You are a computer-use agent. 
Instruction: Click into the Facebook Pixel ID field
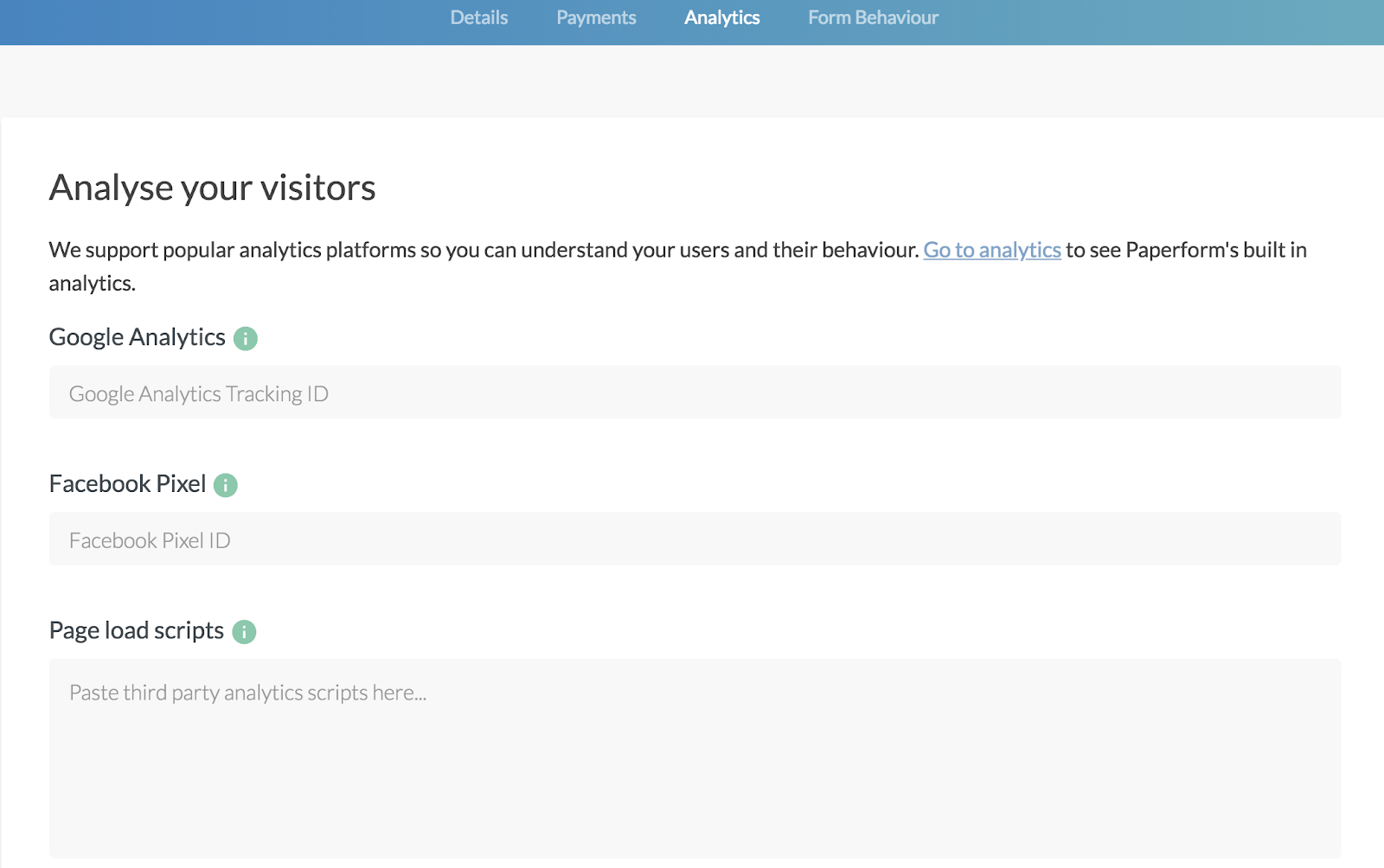[695, 539]
